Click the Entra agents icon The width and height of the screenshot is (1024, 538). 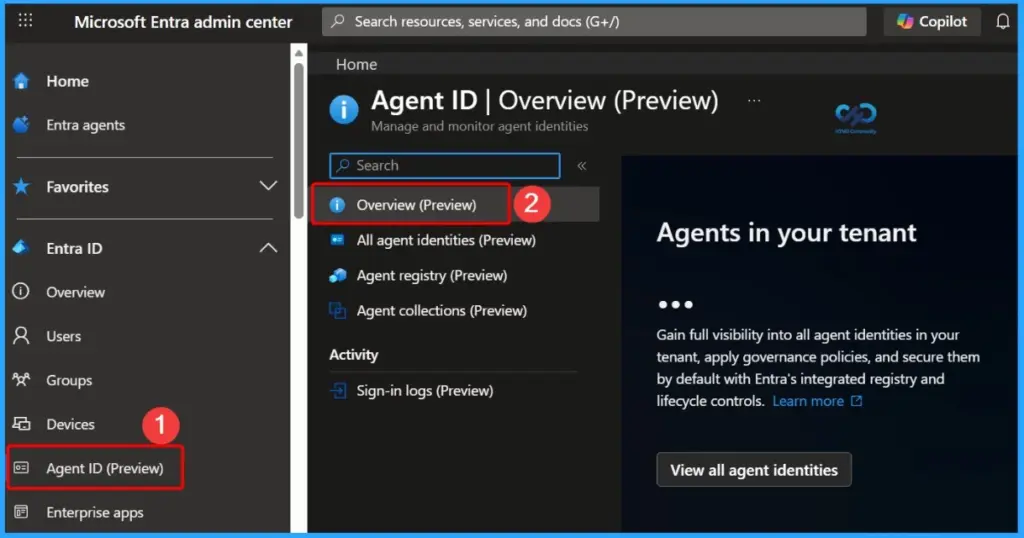point(21,124)
